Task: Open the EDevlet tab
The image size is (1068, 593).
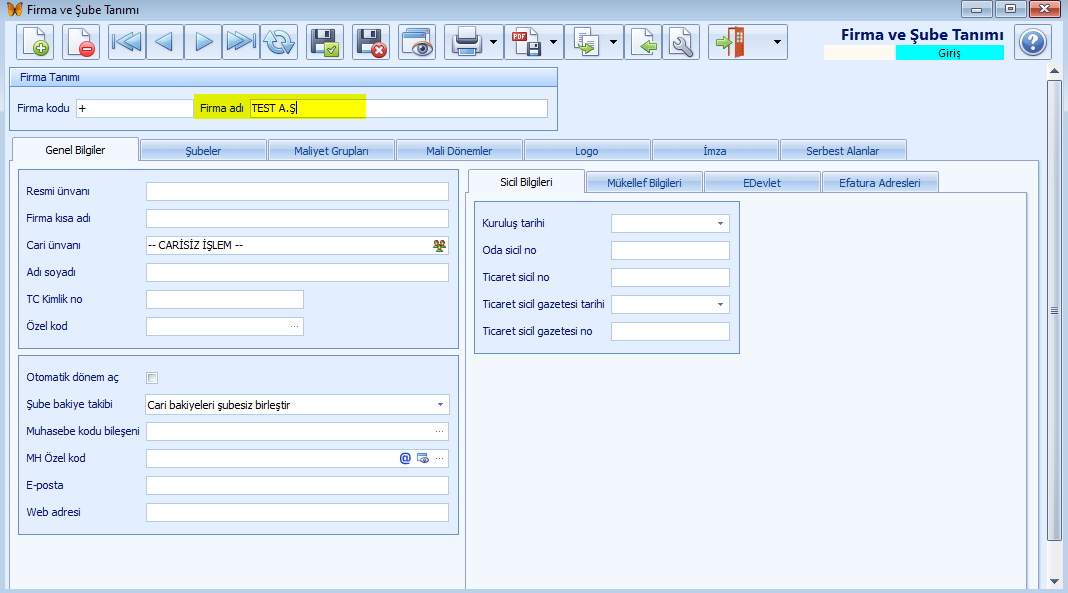Action: 761,182
